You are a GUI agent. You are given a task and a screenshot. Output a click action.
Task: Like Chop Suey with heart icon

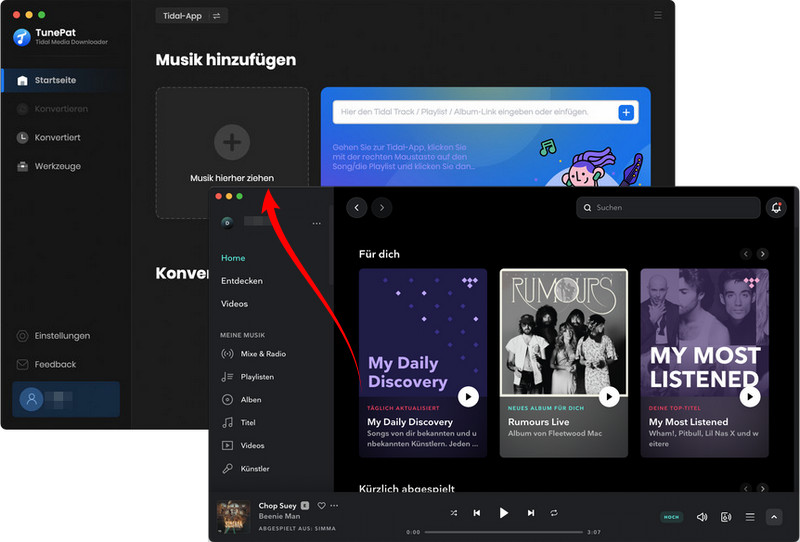(321, 505)
